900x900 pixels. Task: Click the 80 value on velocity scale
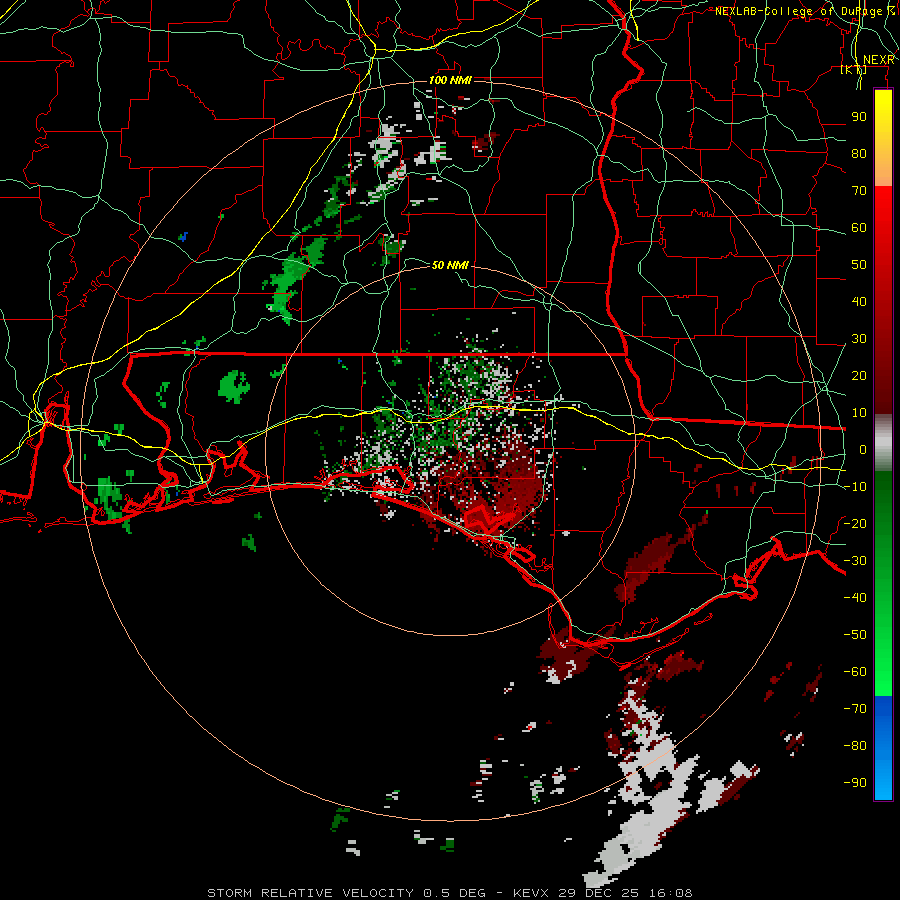859,154
